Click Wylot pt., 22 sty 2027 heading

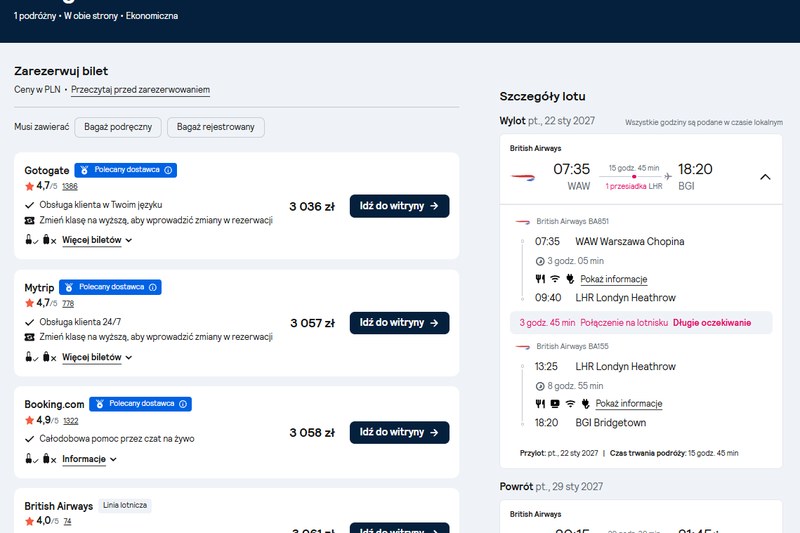[547, 121]
